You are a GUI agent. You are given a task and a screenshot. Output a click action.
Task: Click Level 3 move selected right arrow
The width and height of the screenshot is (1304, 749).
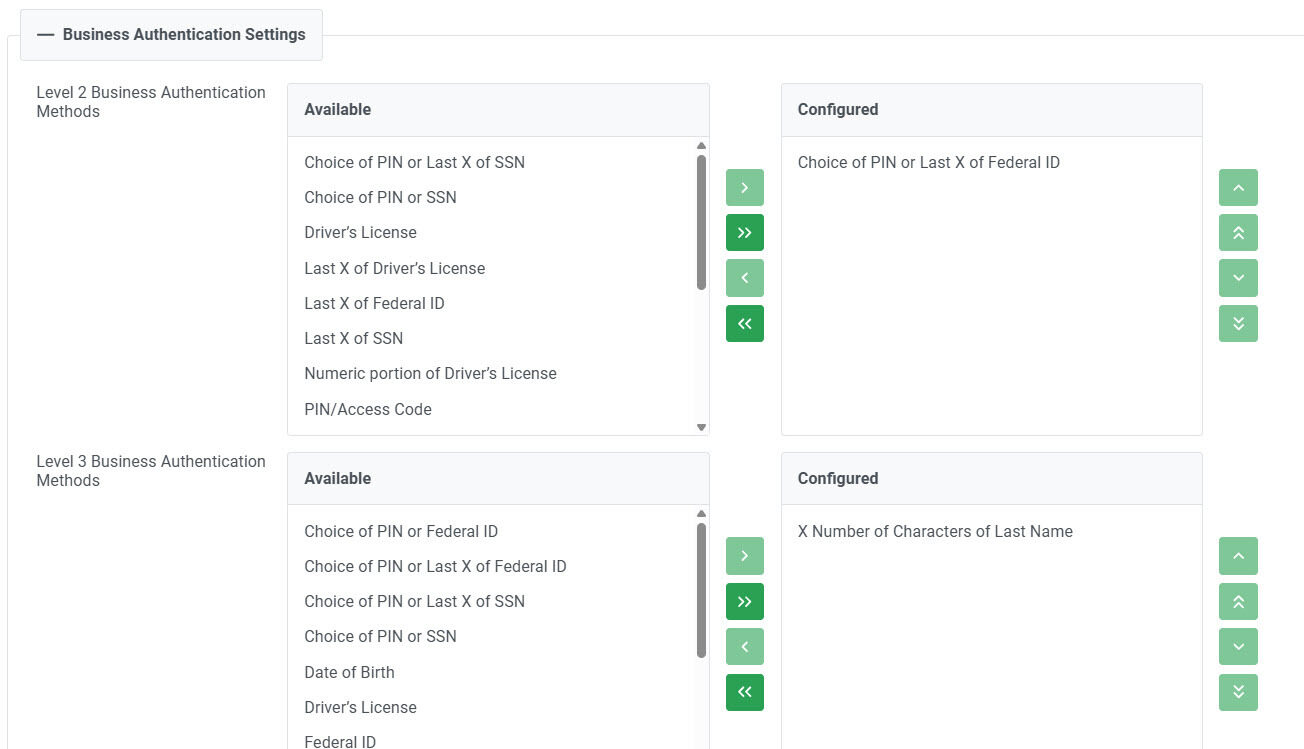point(745,556)
